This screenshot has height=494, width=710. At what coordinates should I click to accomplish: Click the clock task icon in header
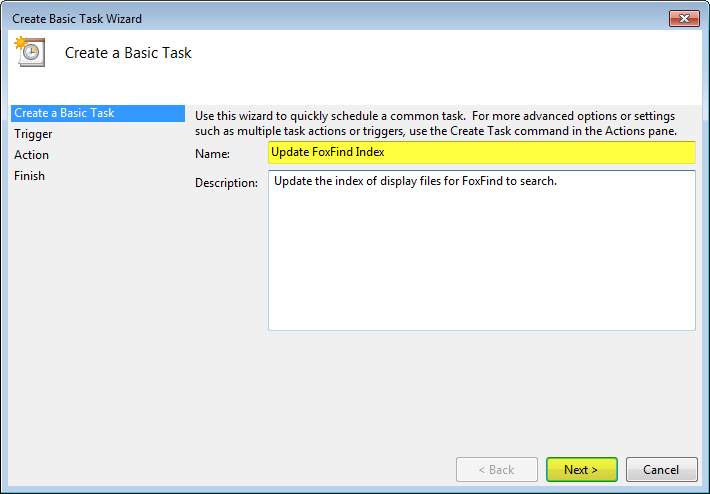tap(30, 52)
